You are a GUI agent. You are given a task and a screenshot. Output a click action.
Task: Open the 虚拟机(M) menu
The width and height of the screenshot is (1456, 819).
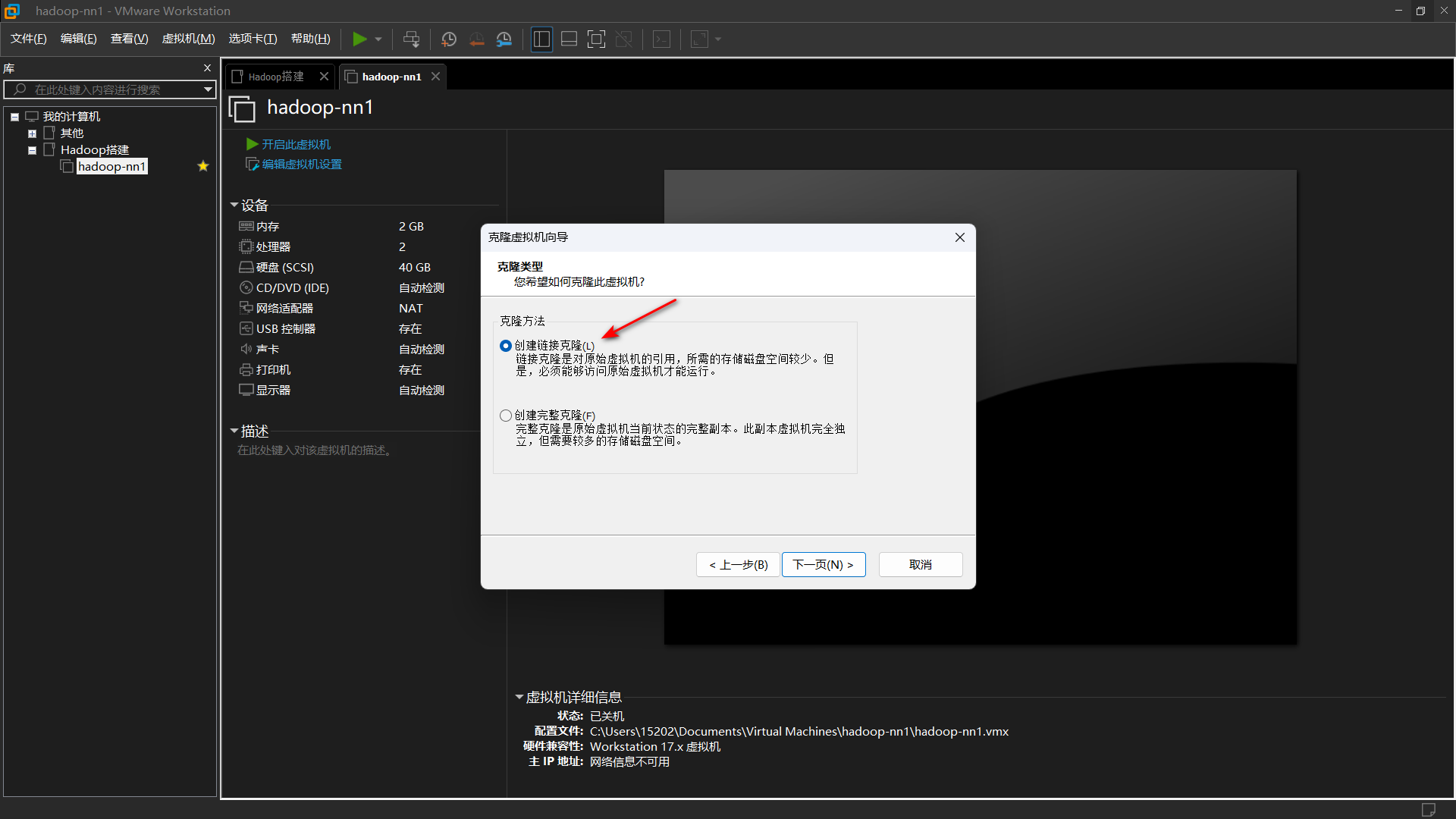click(x=188, y=39)
